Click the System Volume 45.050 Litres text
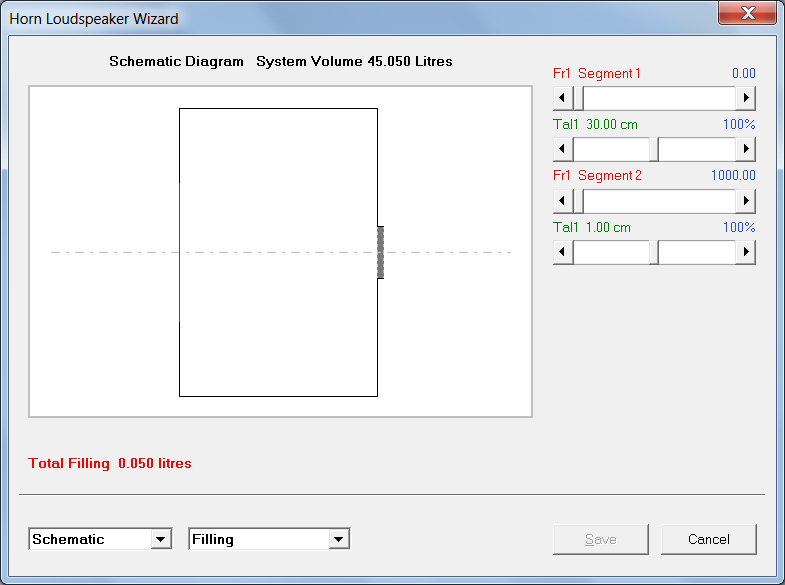This screenshot has height=585, width=785. click(x=354, y=61)
